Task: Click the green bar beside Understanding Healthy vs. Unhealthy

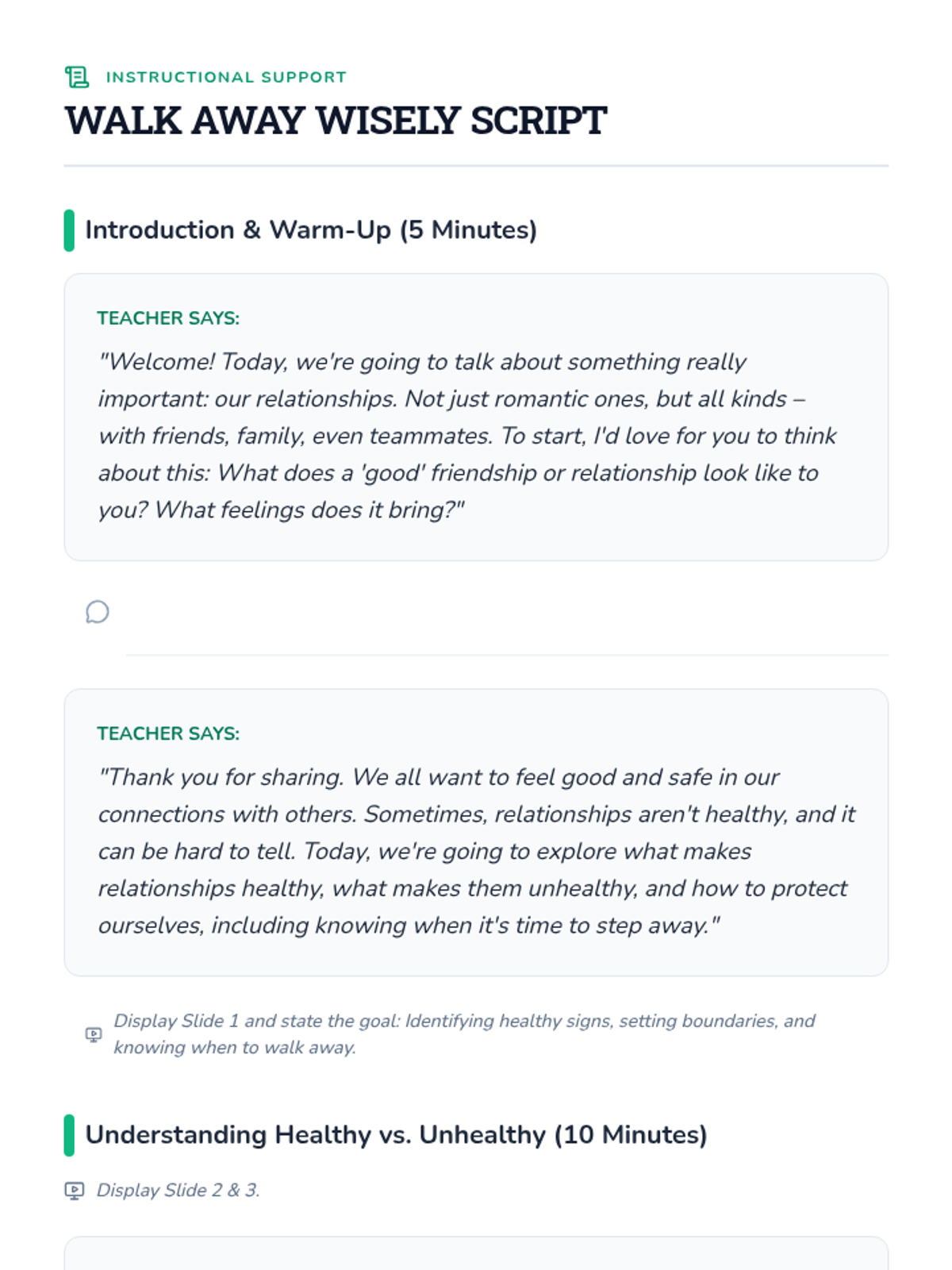Action: coord(69,1135)
